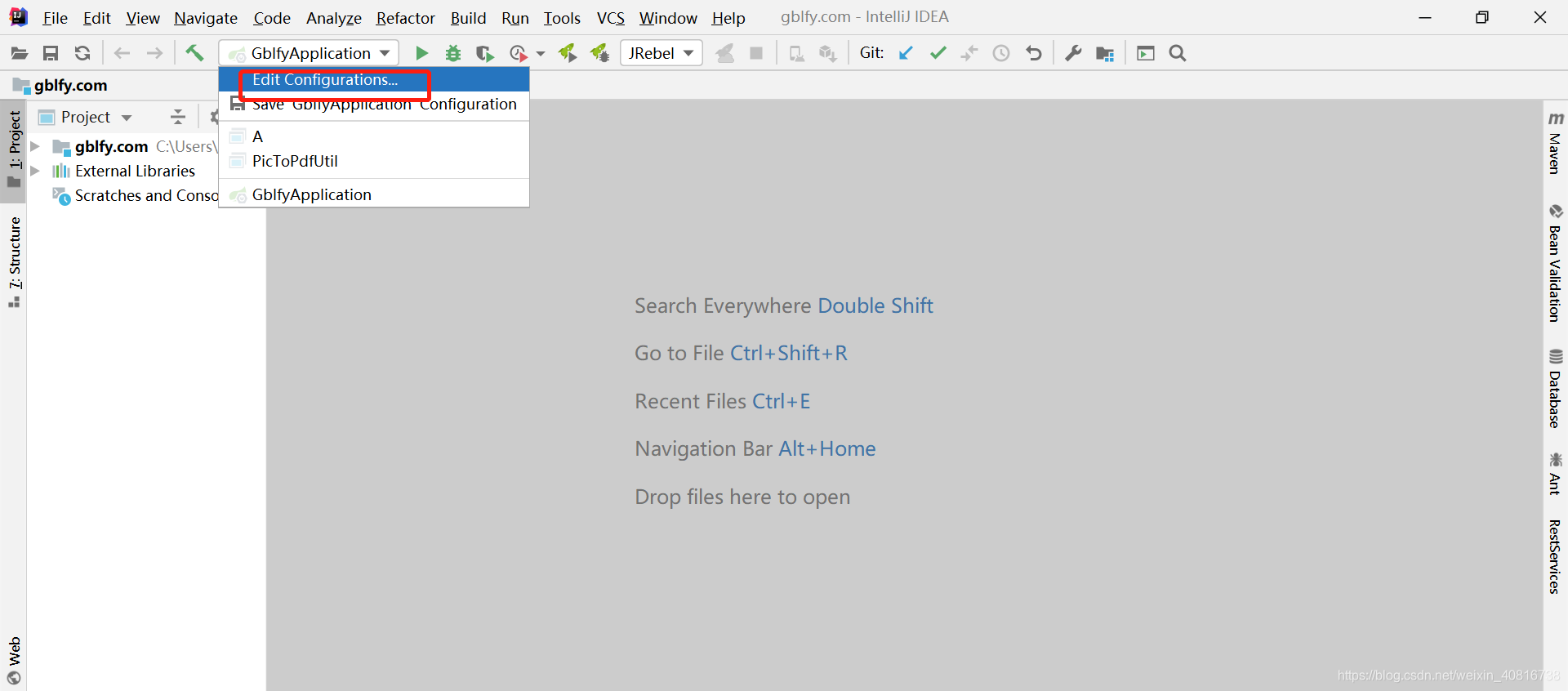Image resolution: width=1568 pixels, height=691 pixels.
Task: Run with JRebel rocket icon
Action: tap(568, 53)
